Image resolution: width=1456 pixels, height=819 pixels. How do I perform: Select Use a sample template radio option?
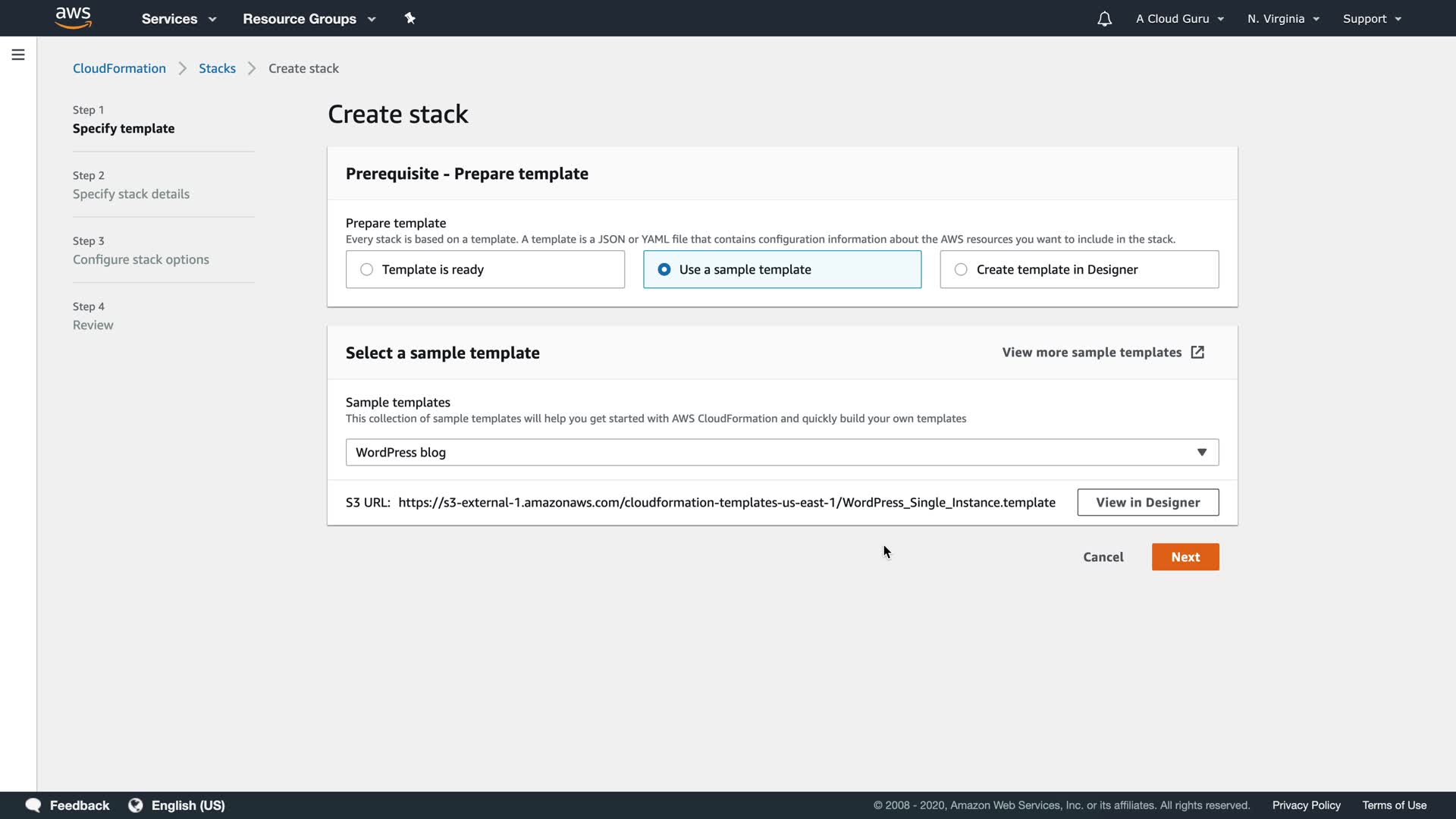[x=664, y=270]
